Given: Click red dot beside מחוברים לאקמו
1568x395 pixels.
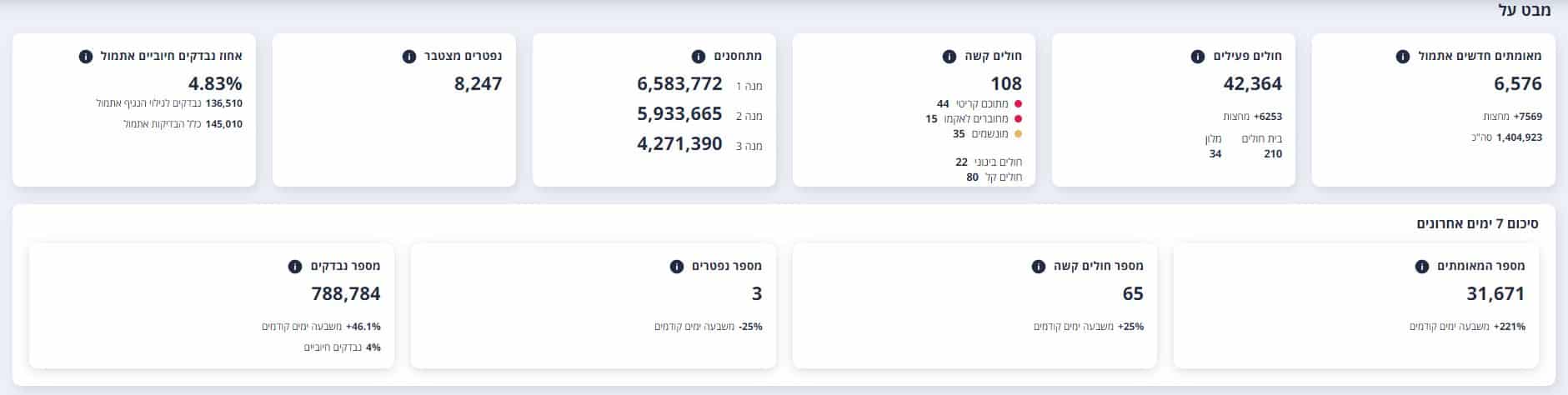Looking at the screenshot, I should pos(1018,119).
